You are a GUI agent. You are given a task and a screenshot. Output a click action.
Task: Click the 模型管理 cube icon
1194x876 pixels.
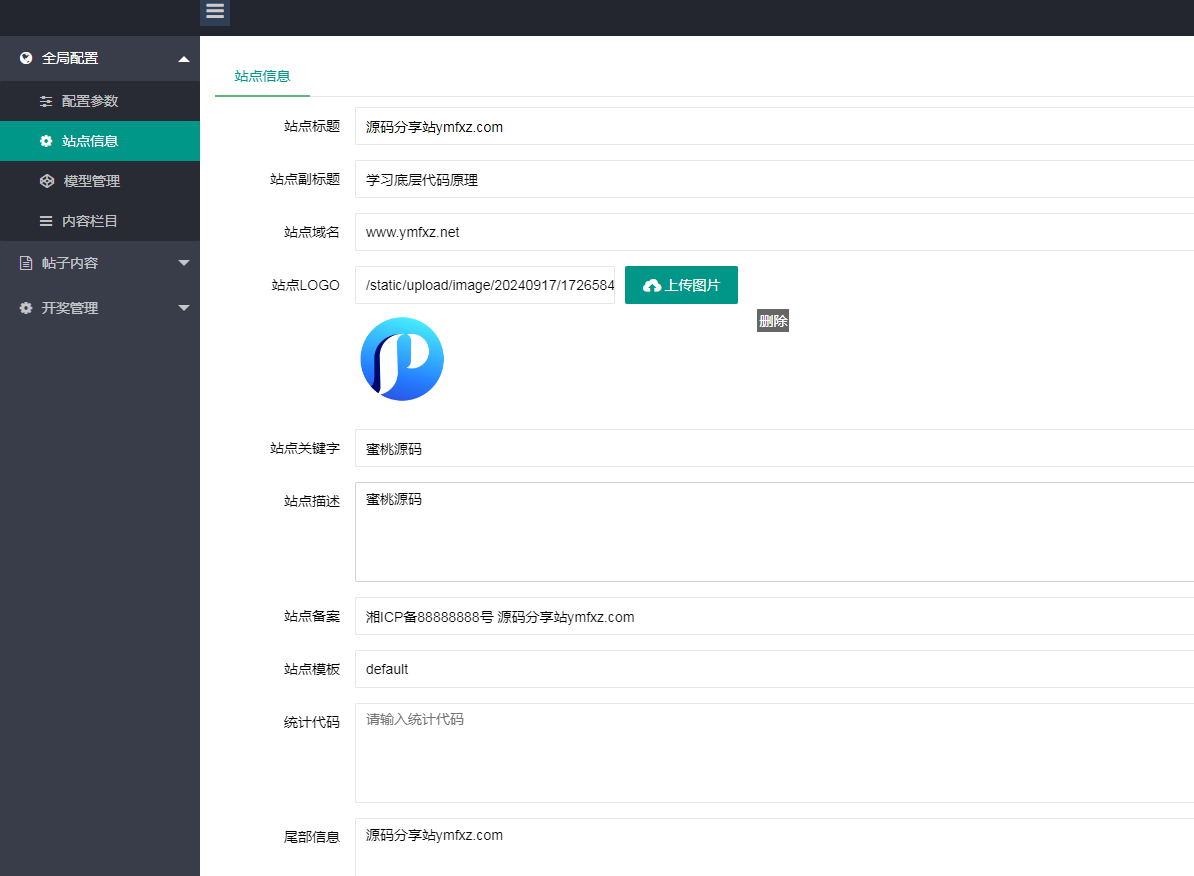pos(46,181)
